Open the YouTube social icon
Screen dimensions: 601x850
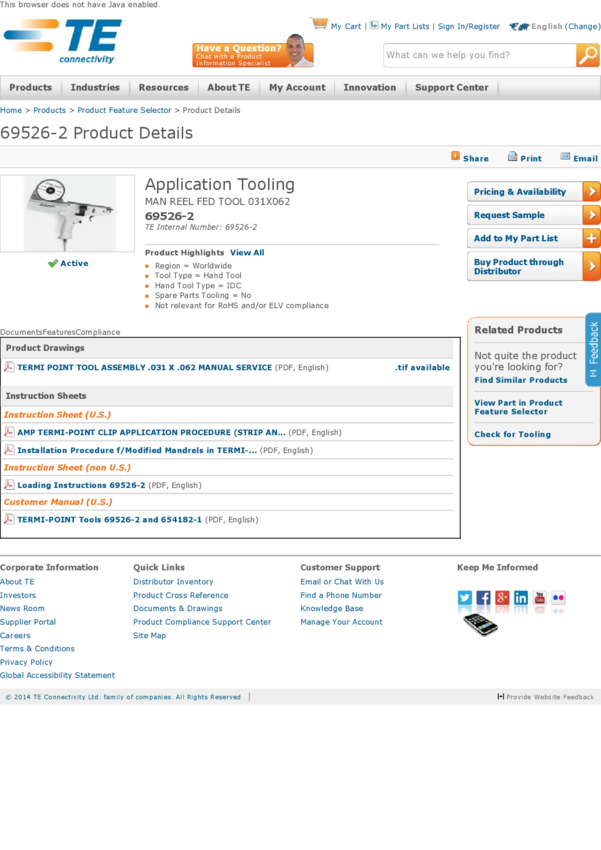coord(540,598)
